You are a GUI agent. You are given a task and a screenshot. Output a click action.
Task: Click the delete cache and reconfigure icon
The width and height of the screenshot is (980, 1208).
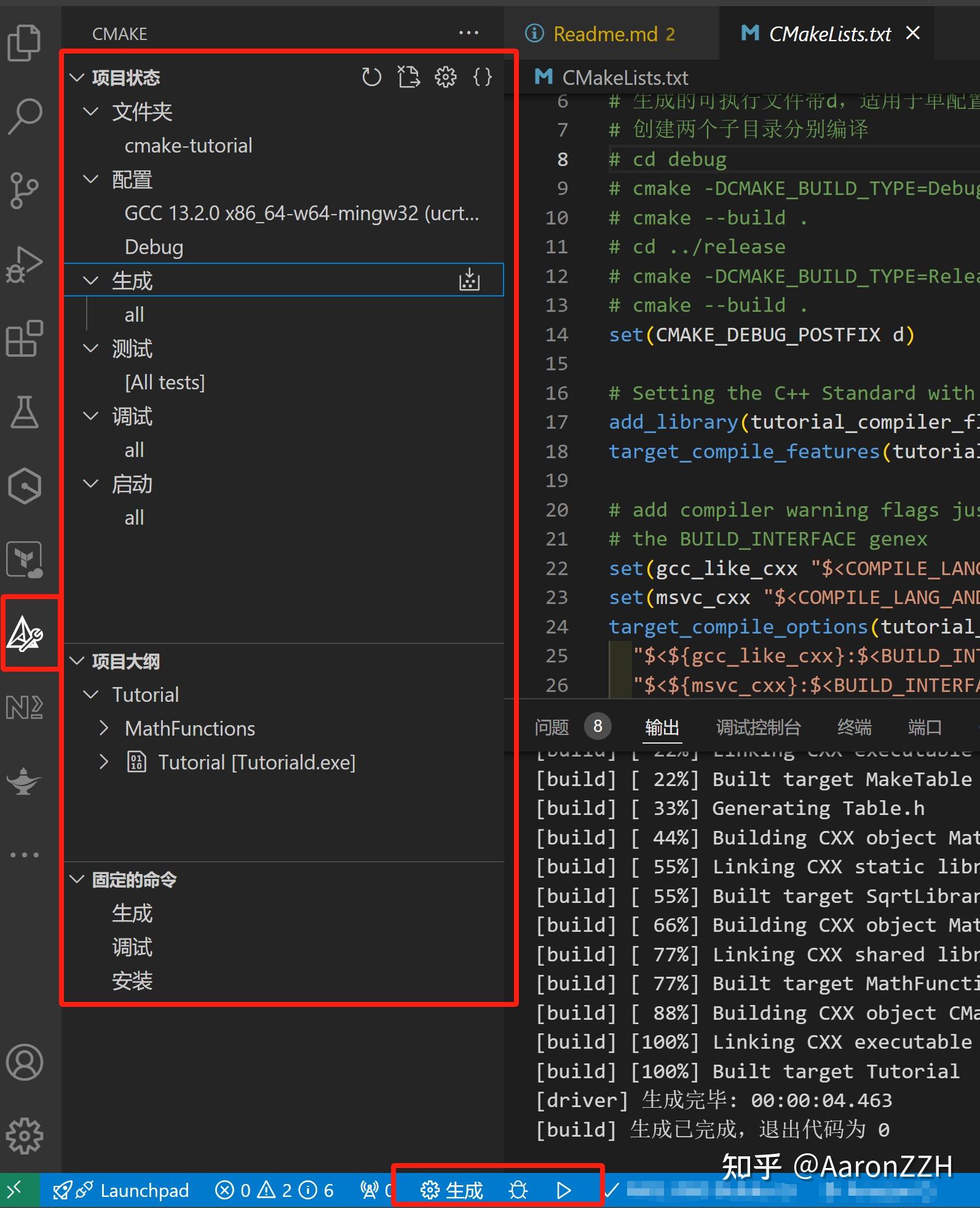pos(408,77)
